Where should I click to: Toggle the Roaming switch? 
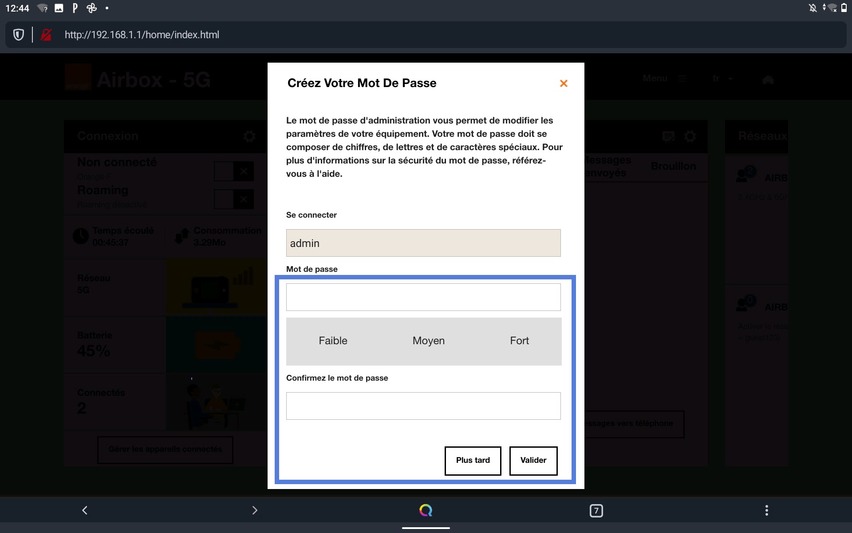[x=234, y=198]
